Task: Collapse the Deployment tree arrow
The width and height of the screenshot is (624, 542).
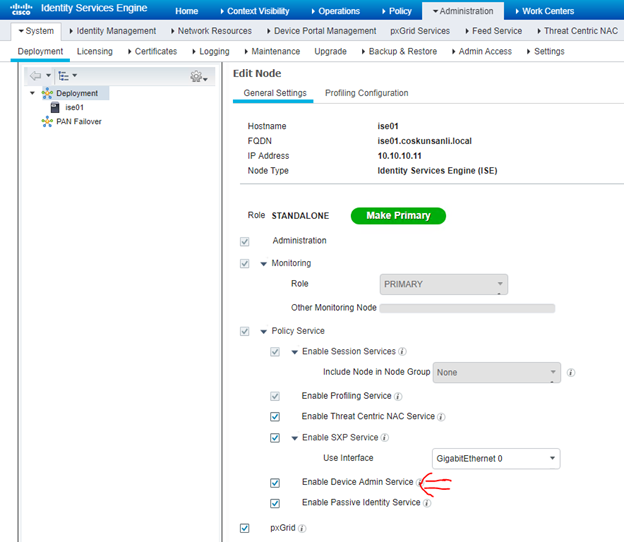Action: pos(33,93)
